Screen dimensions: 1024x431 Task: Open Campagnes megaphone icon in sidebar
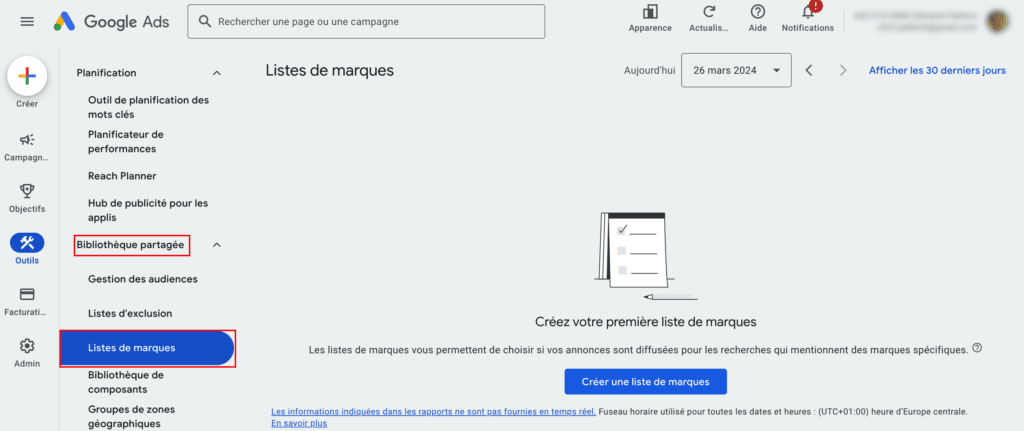click(27, 141)
